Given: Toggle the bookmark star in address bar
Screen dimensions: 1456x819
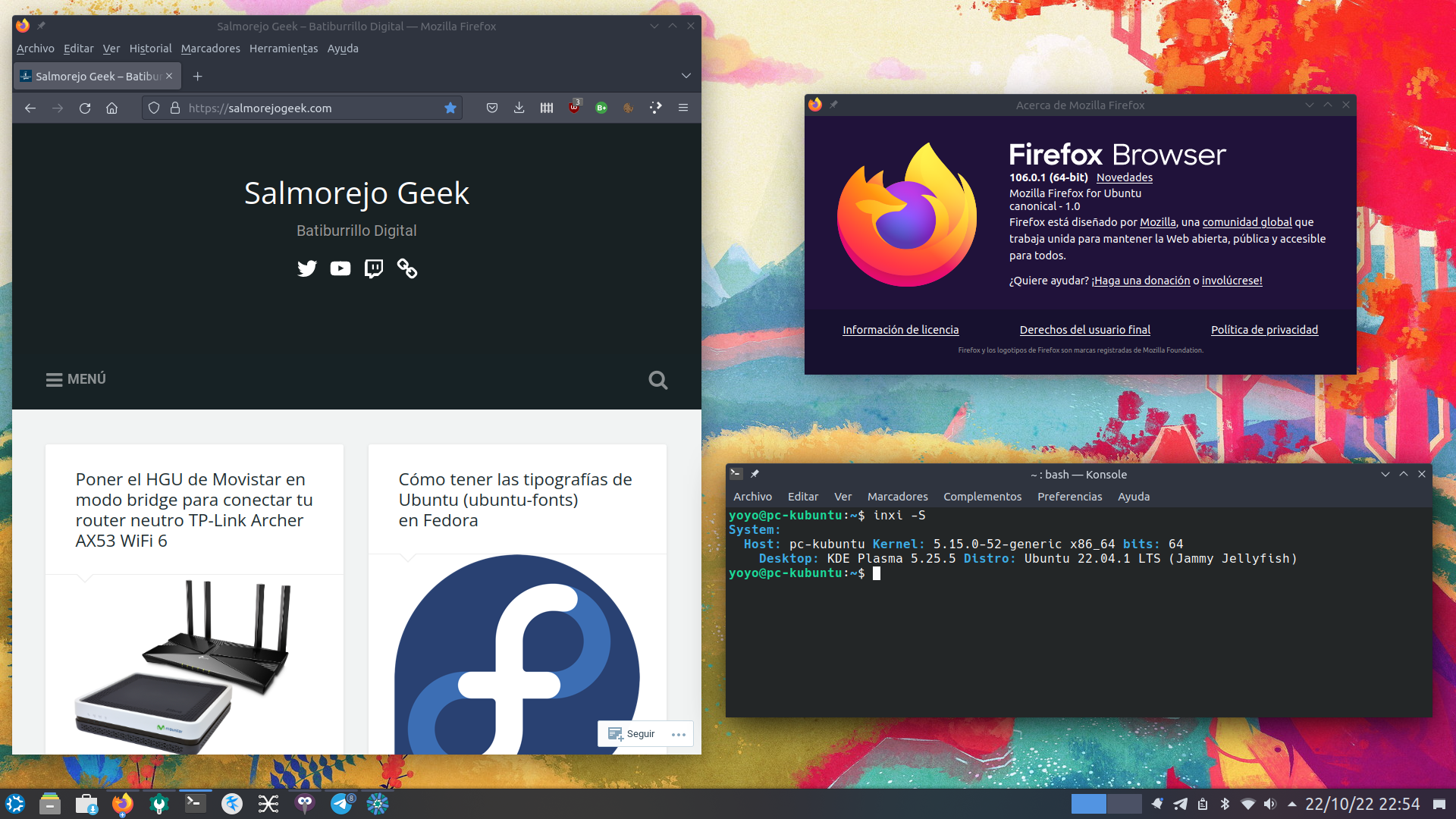Looking at the screenshot, I should click(x=450, y=108).
